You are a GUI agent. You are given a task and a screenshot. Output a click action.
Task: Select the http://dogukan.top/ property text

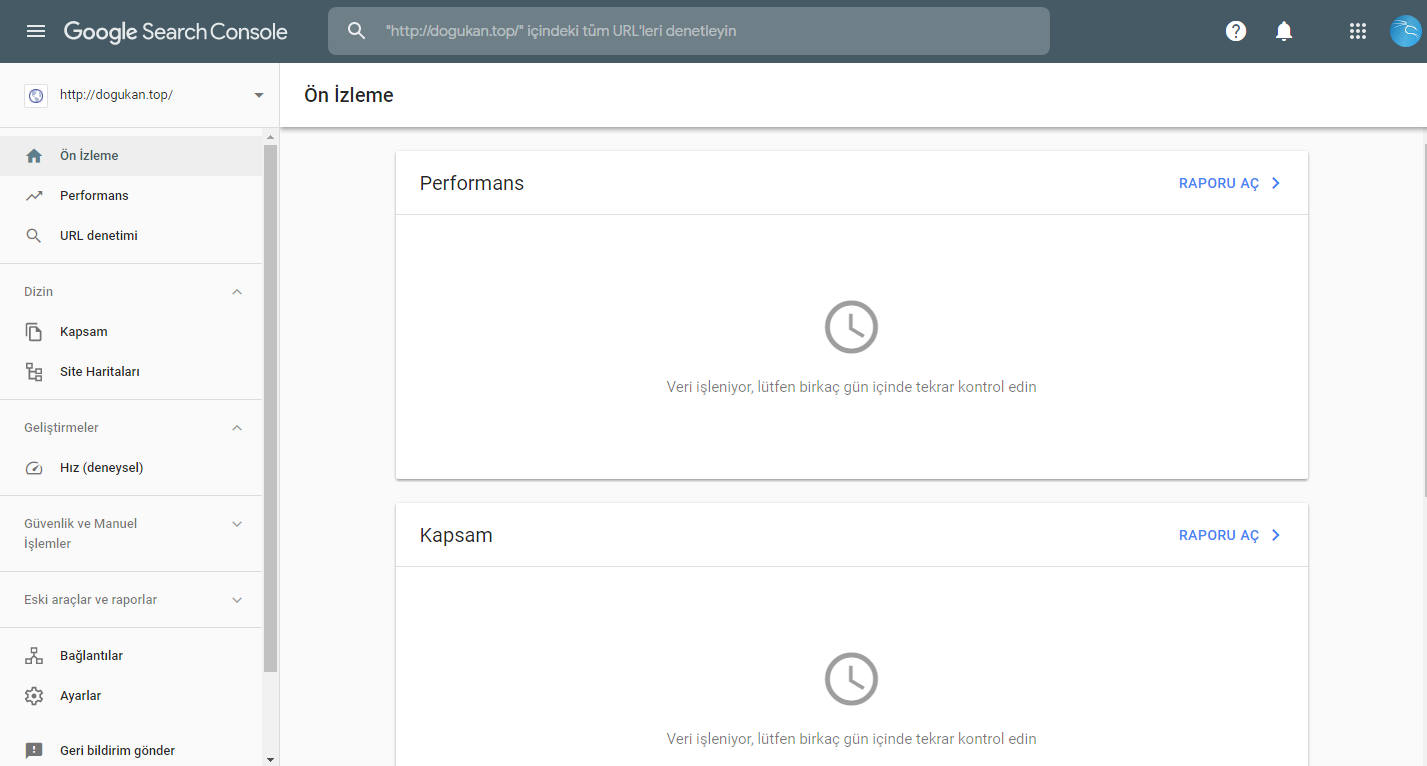(116, 95)
